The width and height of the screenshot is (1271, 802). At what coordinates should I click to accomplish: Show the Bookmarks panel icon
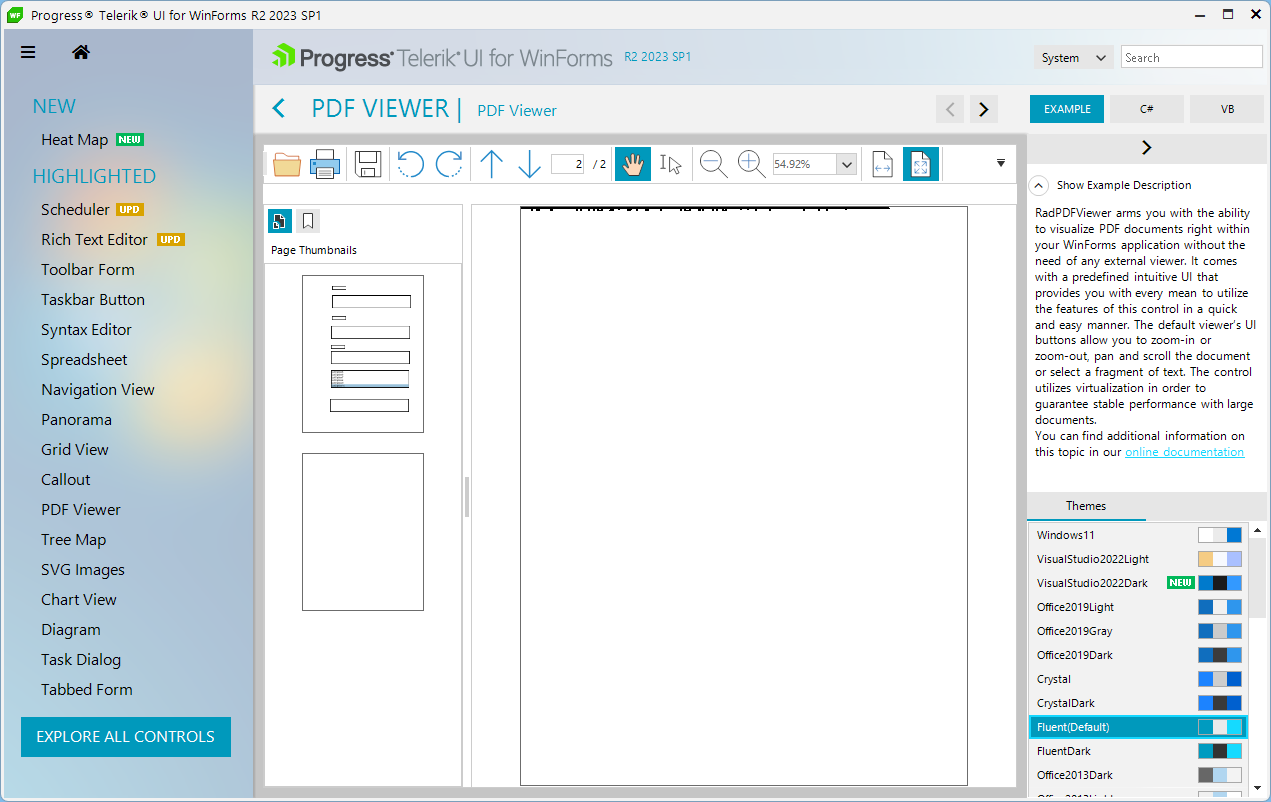[308, 221]
